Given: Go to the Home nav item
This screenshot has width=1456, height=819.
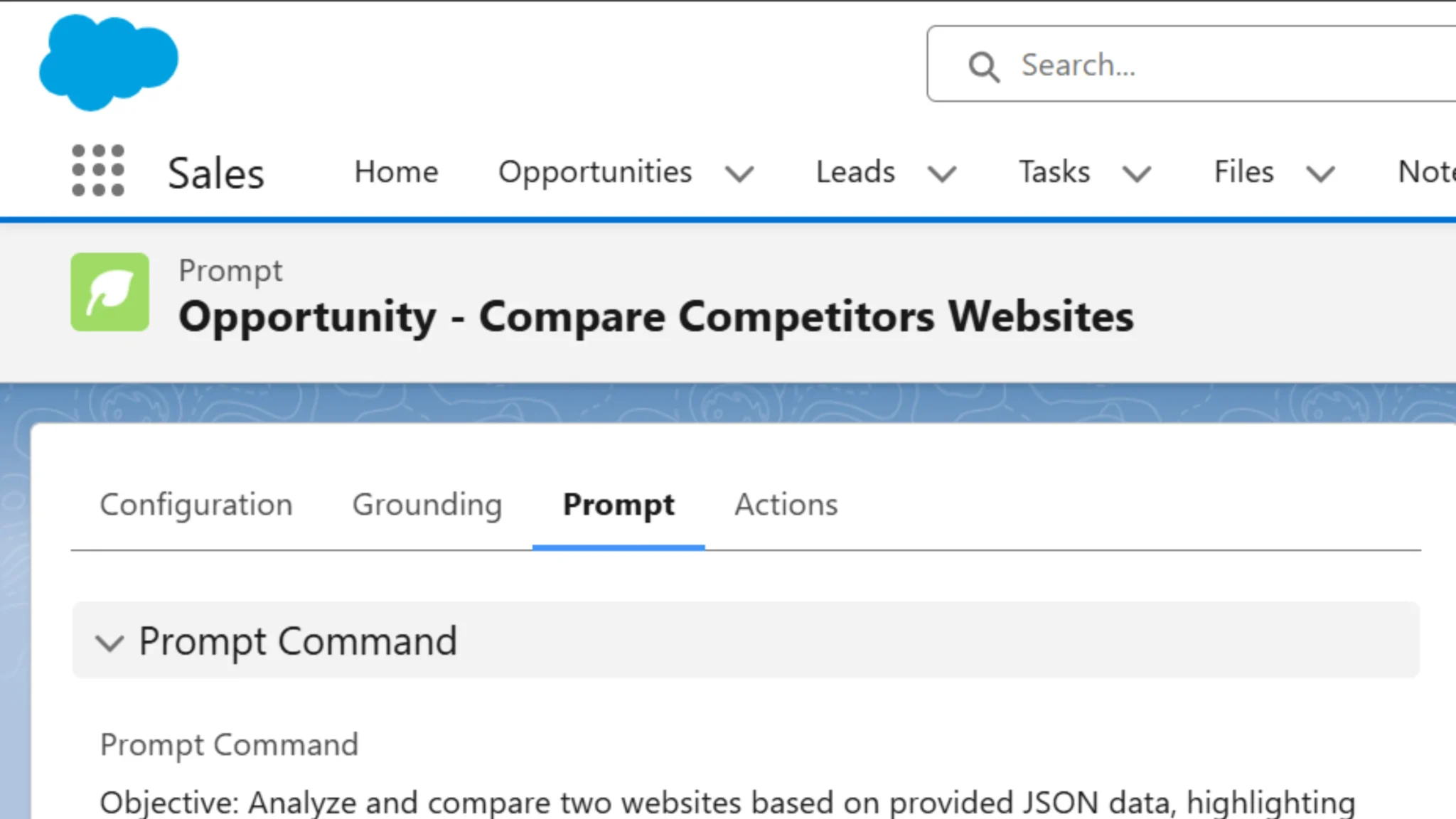Looking at the screenshot, I should 396,172.
